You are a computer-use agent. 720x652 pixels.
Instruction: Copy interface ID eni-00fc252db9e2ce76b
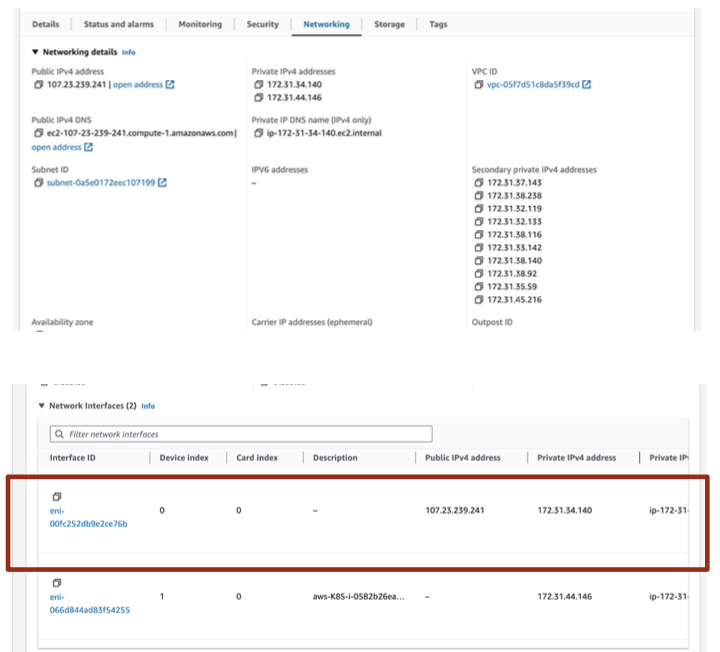57,496
